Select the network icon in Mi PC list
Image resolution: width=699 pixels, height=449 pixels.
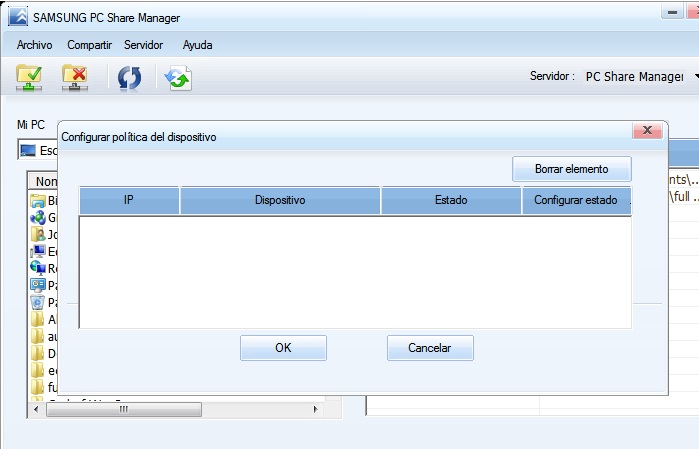[38, 268]
